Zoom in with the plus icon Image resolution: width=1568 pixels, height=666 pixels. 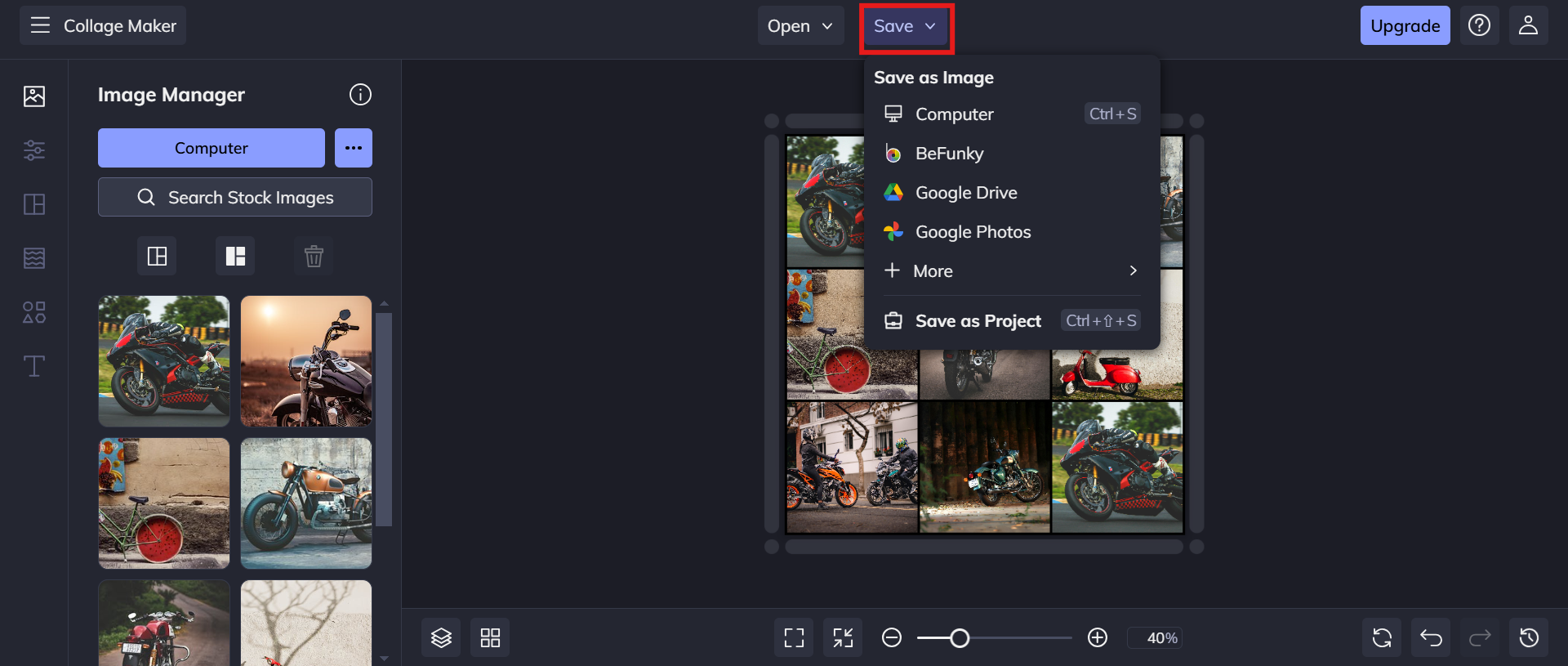[1098, 637]
